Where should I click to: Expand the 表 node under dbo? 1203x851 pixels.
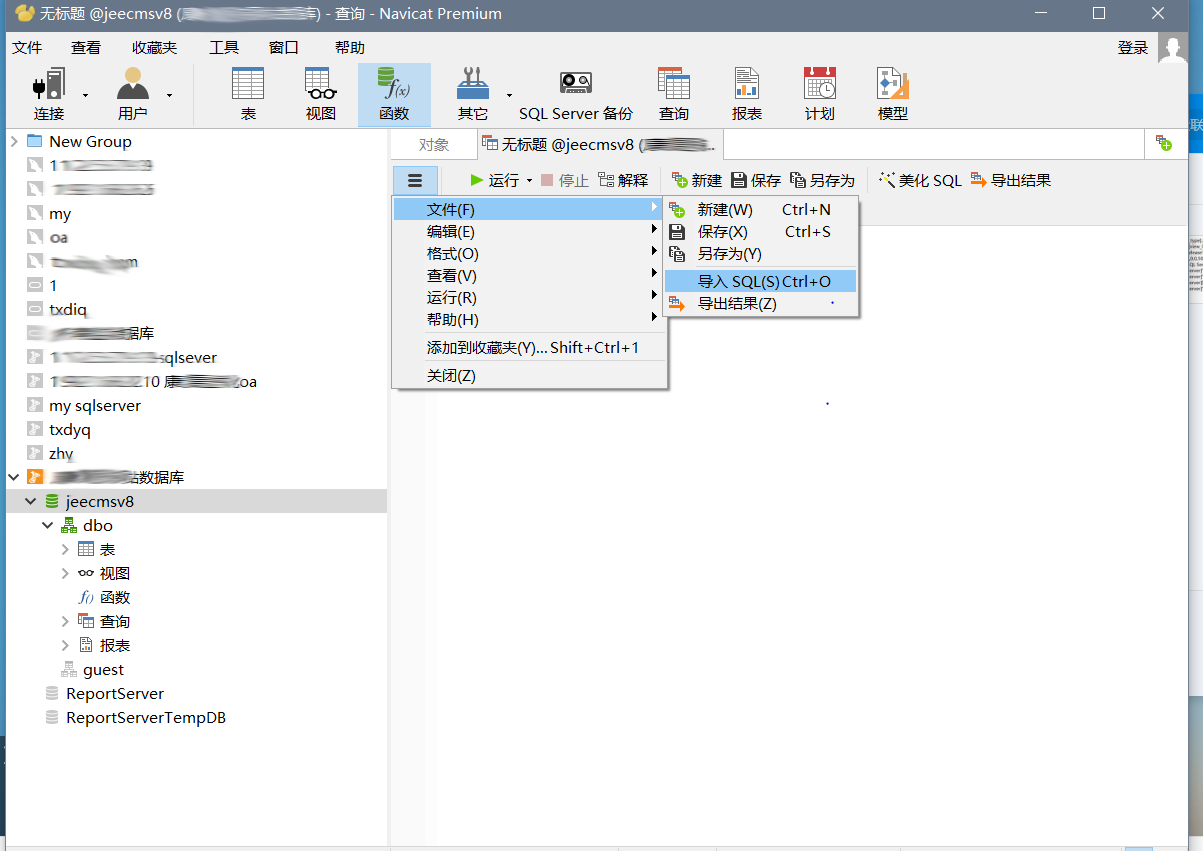point(65,549)
